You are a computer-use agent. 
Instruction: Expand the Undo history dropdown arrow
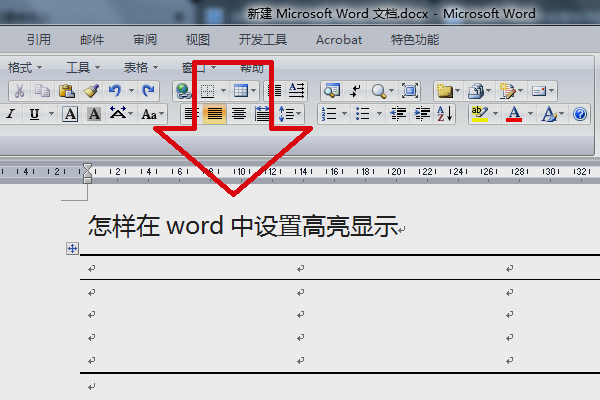131,91
